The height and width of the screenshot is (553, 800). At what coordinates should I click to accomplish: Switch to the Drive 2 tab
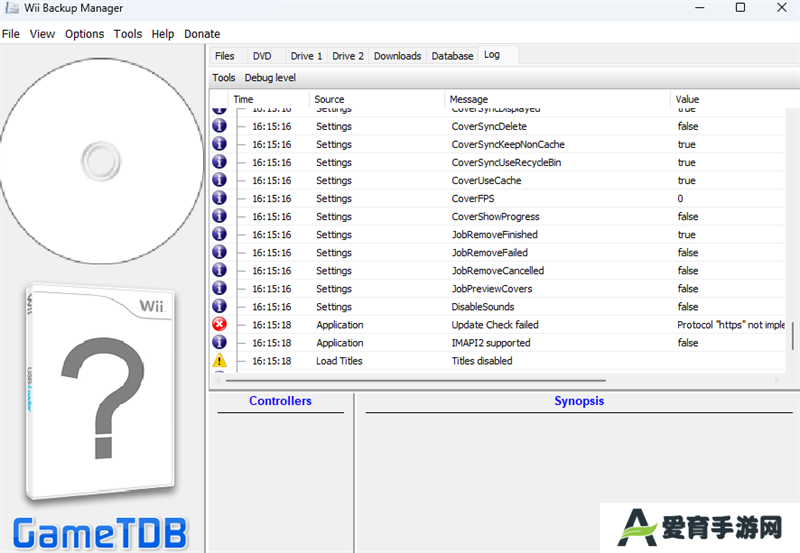coord(348,56)
